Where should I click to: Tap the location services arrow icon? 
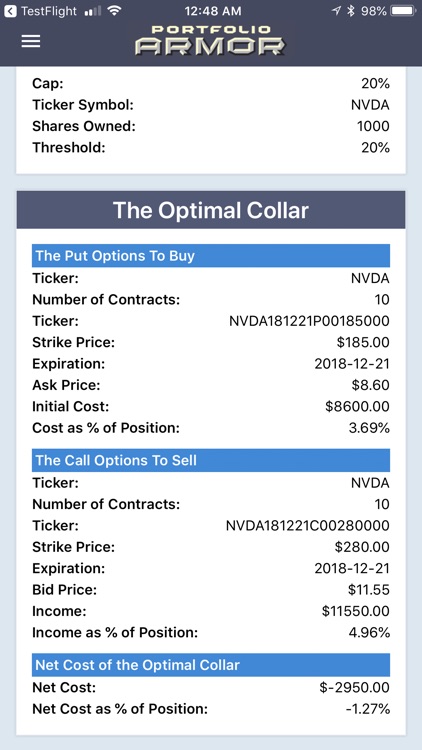pyautogui.click(x=336, y=11)
